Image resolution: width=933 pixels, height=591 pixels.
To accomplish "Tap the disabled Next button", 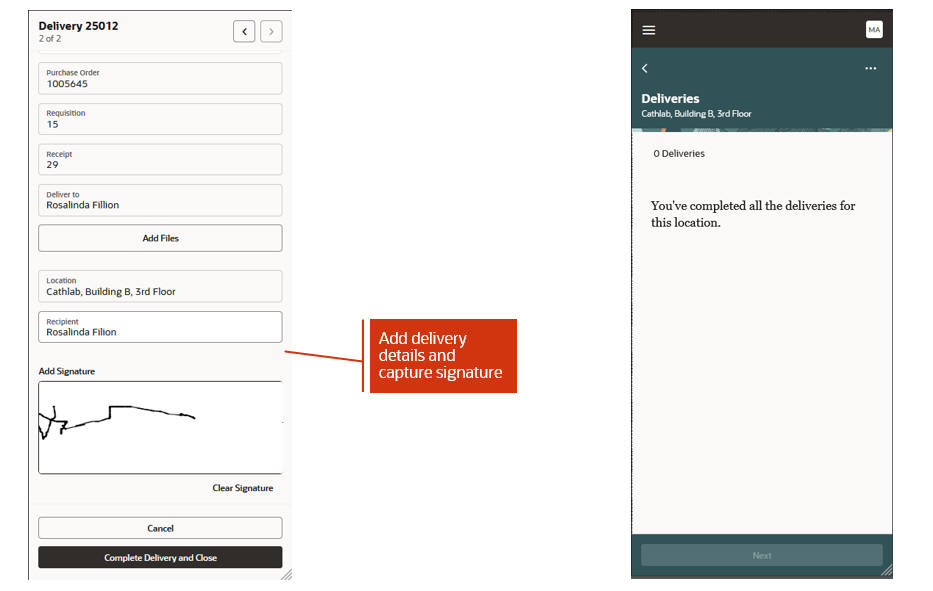I will tap(762, 555).
